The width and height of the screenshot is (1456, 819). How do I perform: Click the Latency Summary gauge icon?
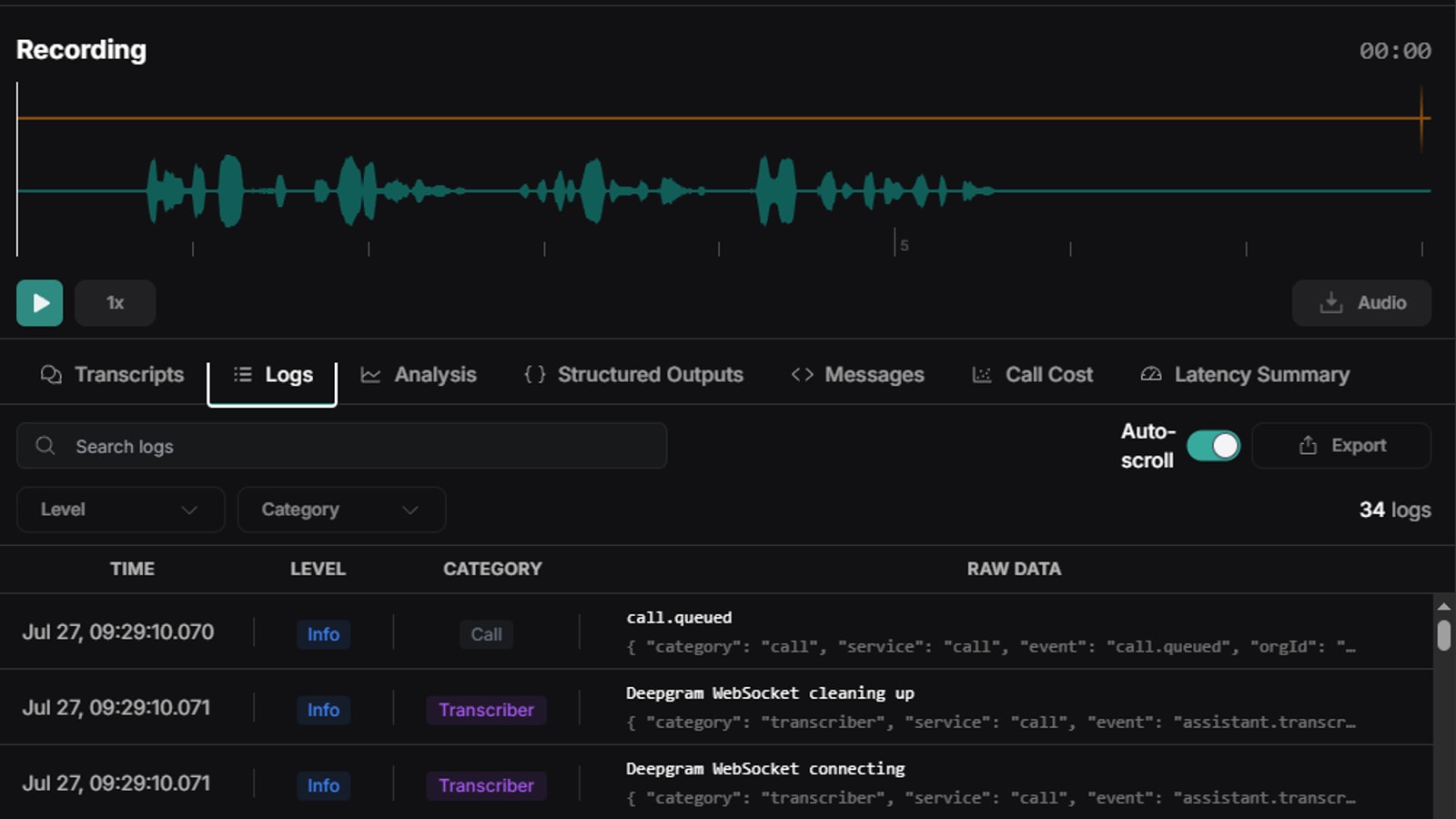point(1151,375)
